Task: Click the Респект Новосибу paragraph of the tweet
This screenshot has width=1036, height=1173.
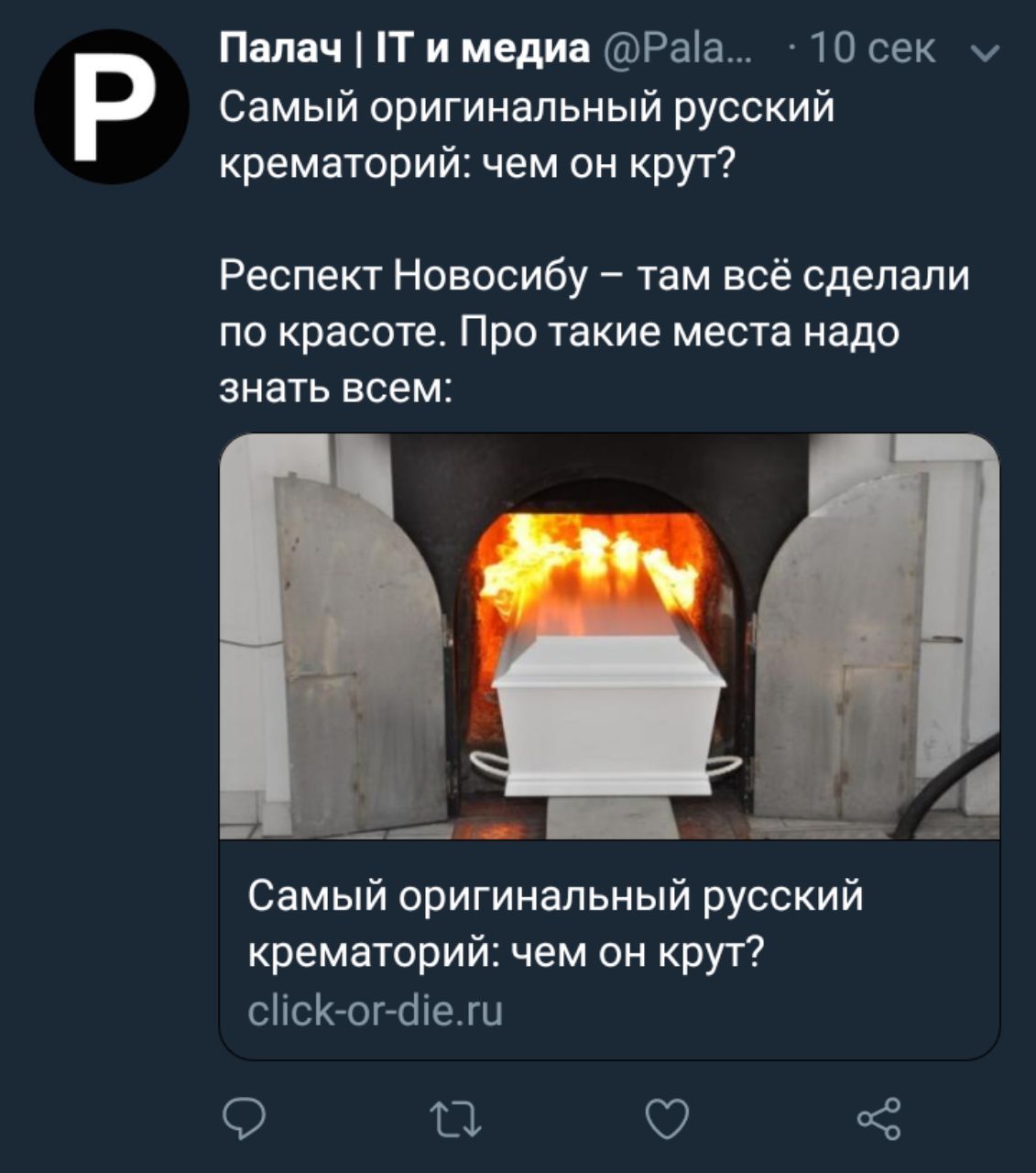Action: coord(594,332)
